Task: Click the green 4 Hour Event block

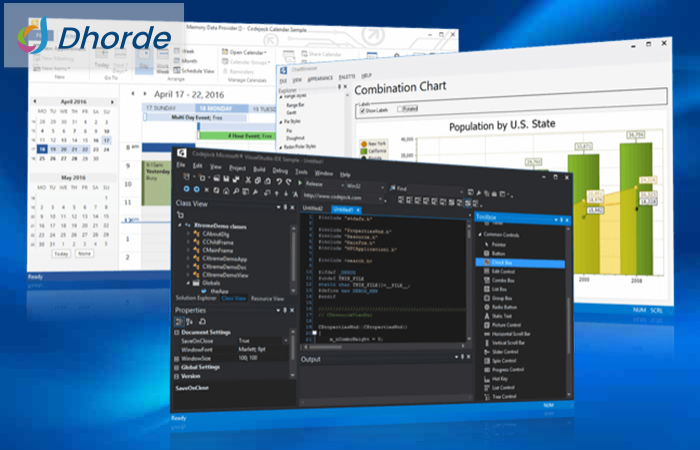Action: (x=236, y=135)
